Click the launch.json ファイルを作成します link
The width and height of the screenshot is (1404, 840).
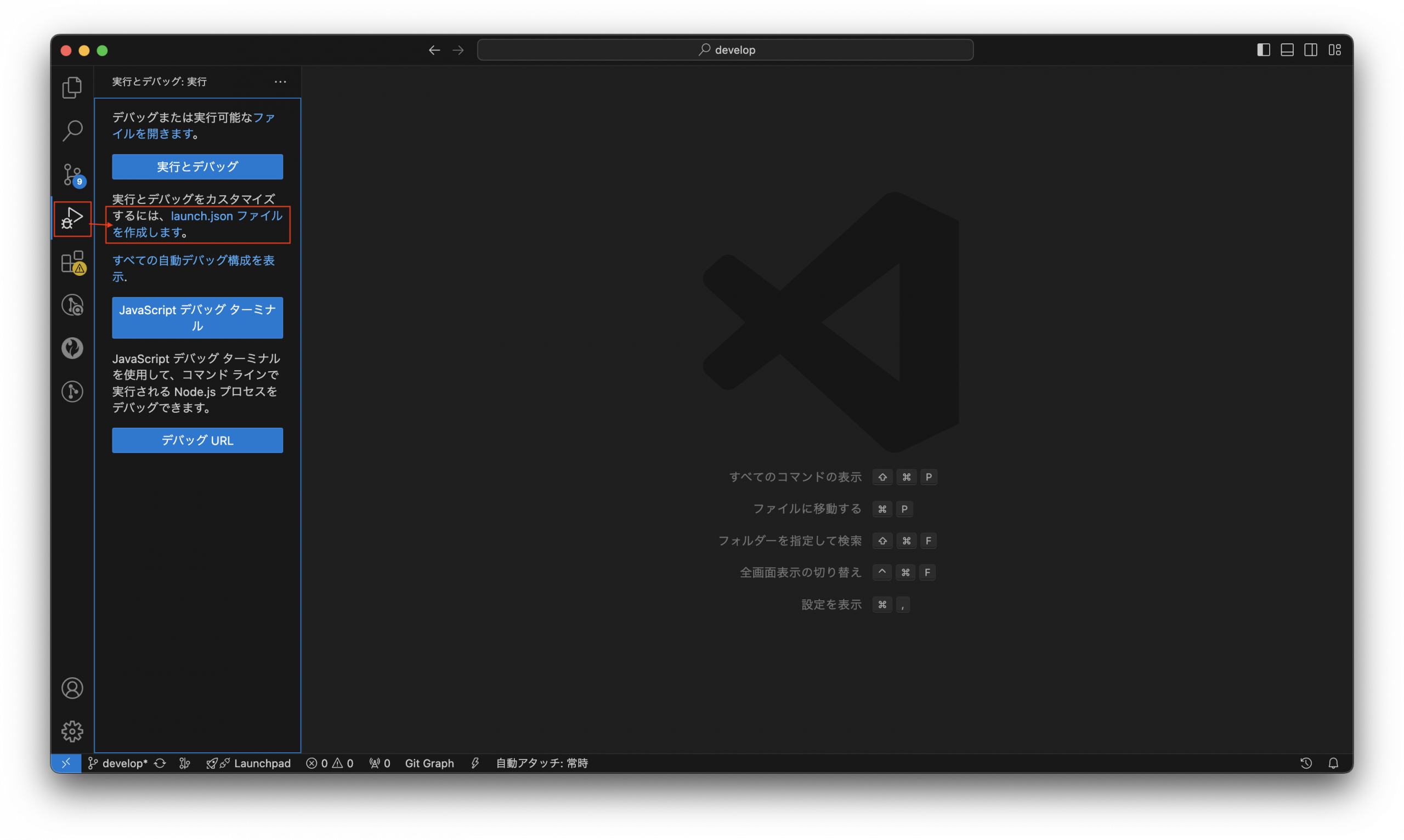point(197,224)
